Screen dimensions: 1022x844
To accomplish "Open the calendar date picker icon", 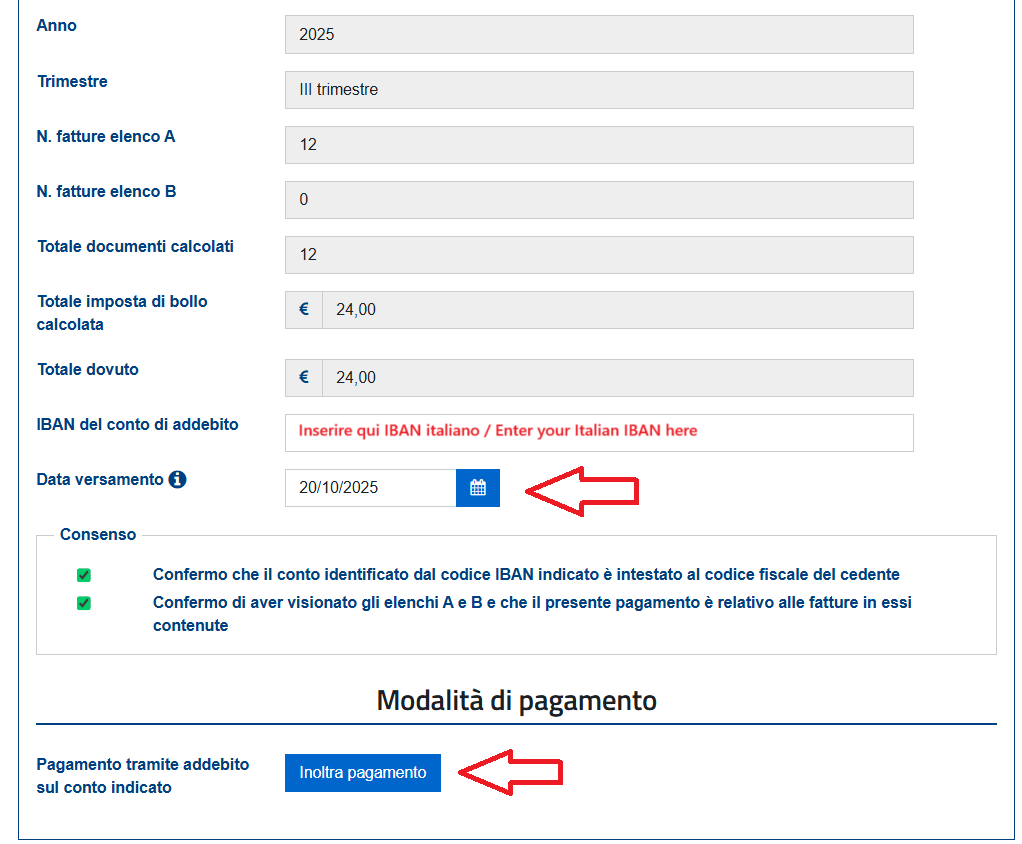I will [x=477, y=488].
